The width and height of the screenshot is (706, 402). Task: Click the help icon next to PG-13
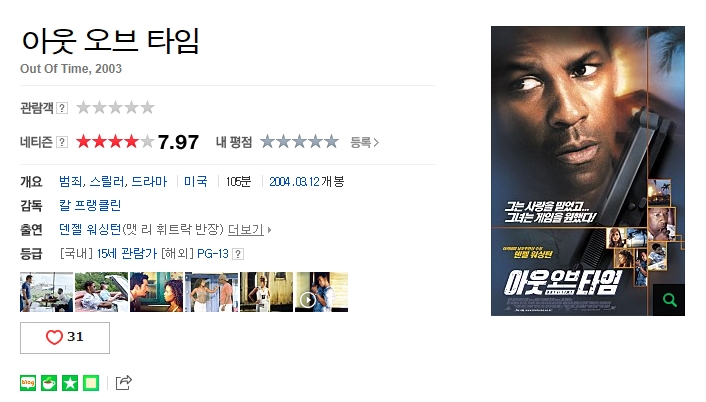(238, 254)
